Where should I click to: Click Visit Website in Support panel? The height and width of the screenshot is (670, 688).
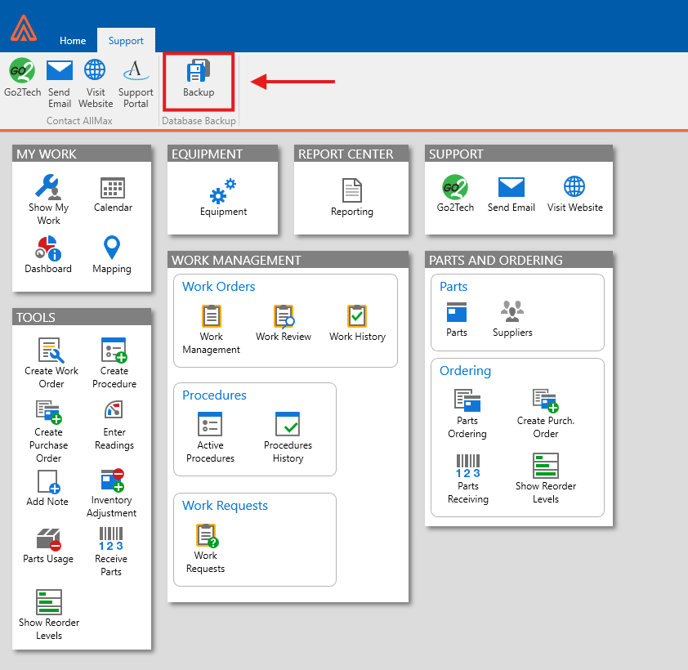click(575, 194)
